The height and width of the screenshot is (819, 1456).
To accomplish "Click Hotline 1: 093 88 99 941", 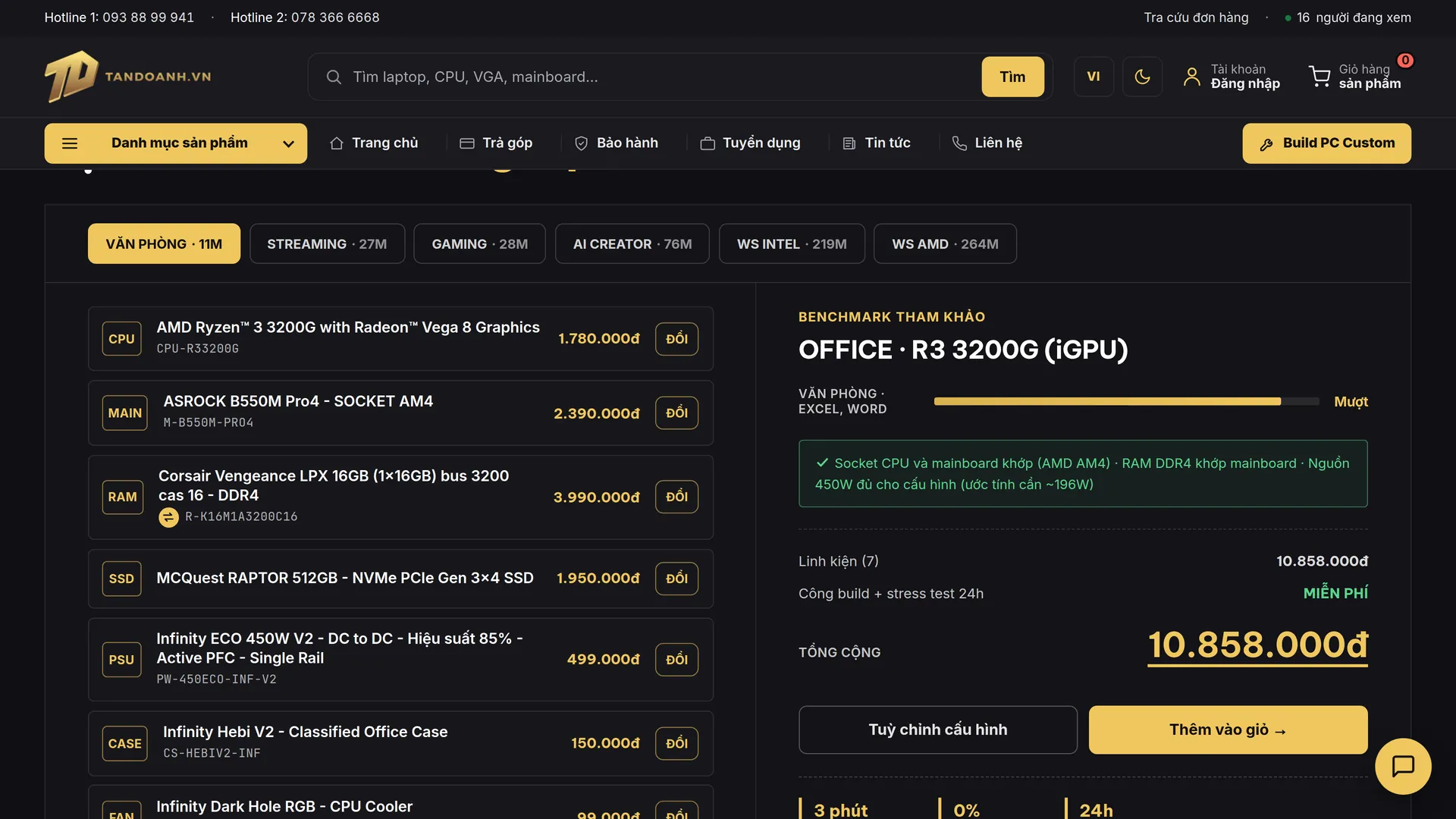I will [119, 17].
